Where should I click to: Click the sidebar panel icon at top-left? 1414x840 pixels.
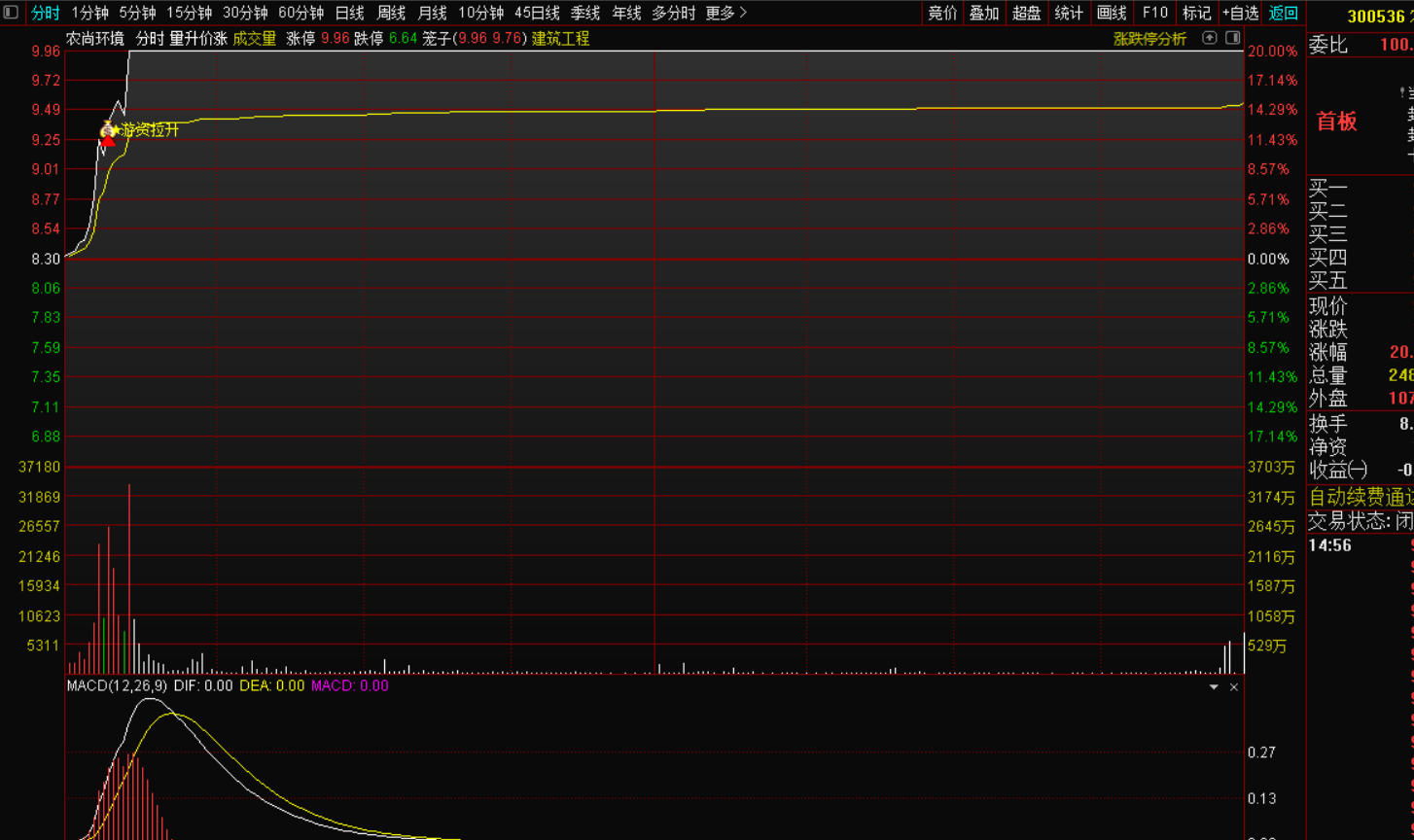click(x=12, y=13)
